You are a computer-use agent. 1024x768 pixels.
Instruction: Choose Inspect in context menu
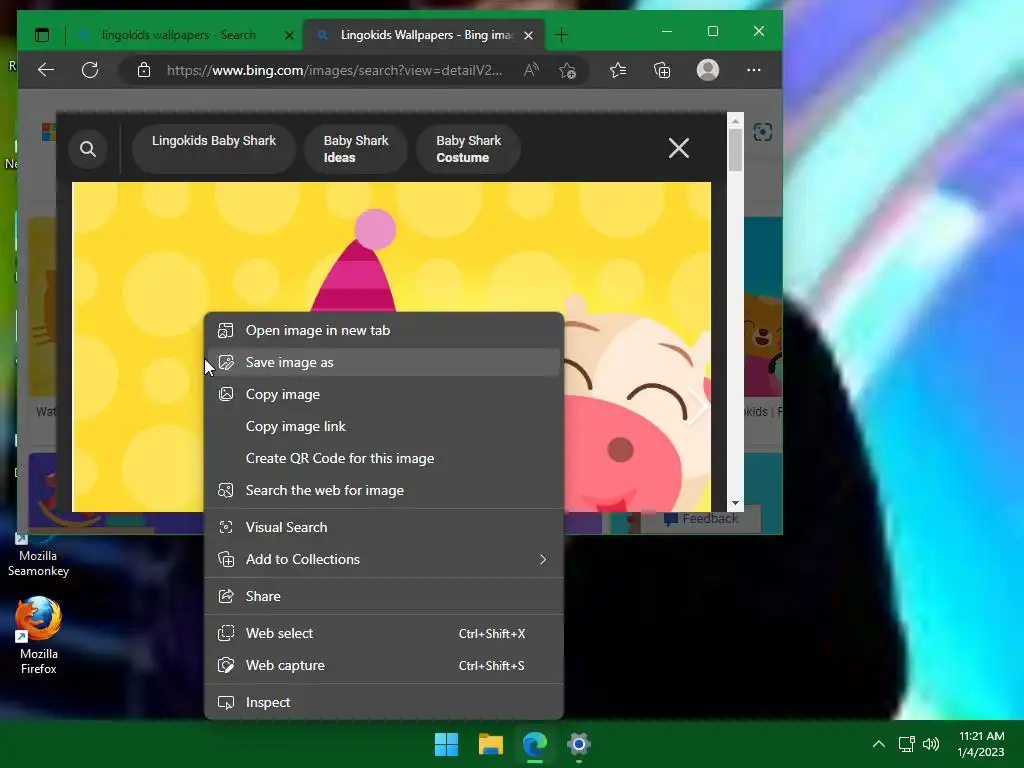point(383,703)
